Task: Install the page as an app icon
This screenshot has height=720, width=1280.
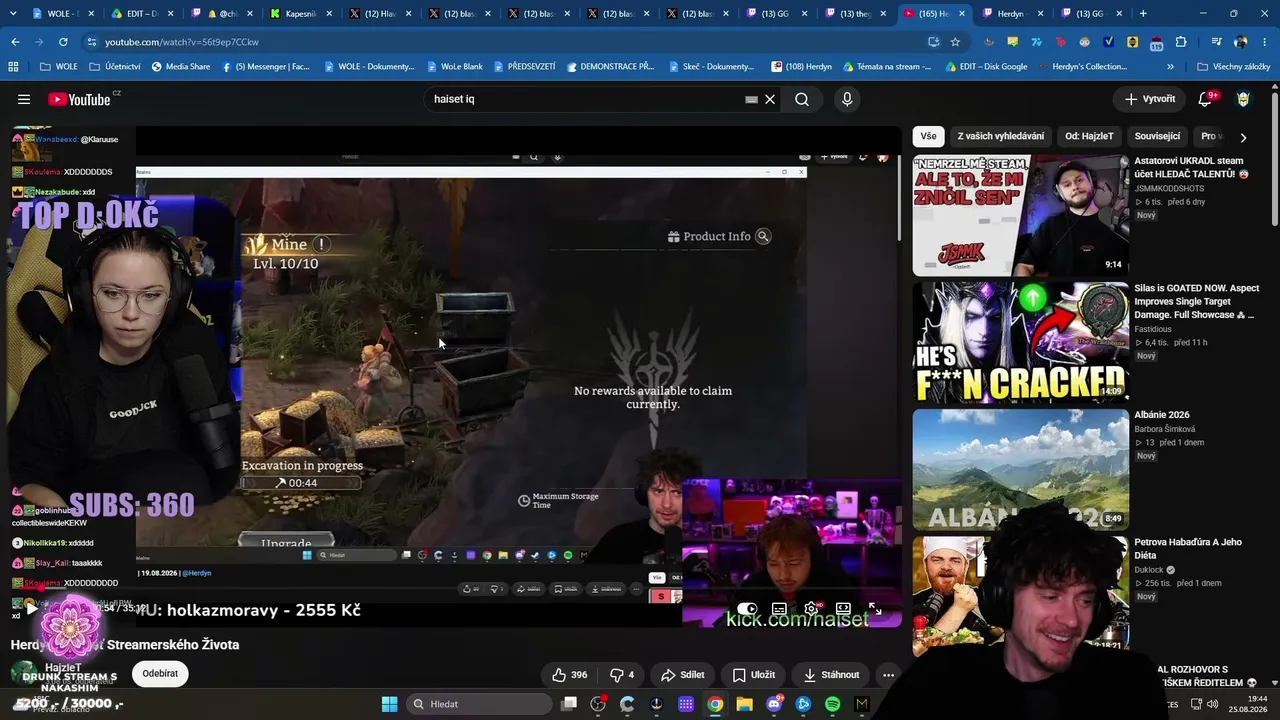Action: 934,42
